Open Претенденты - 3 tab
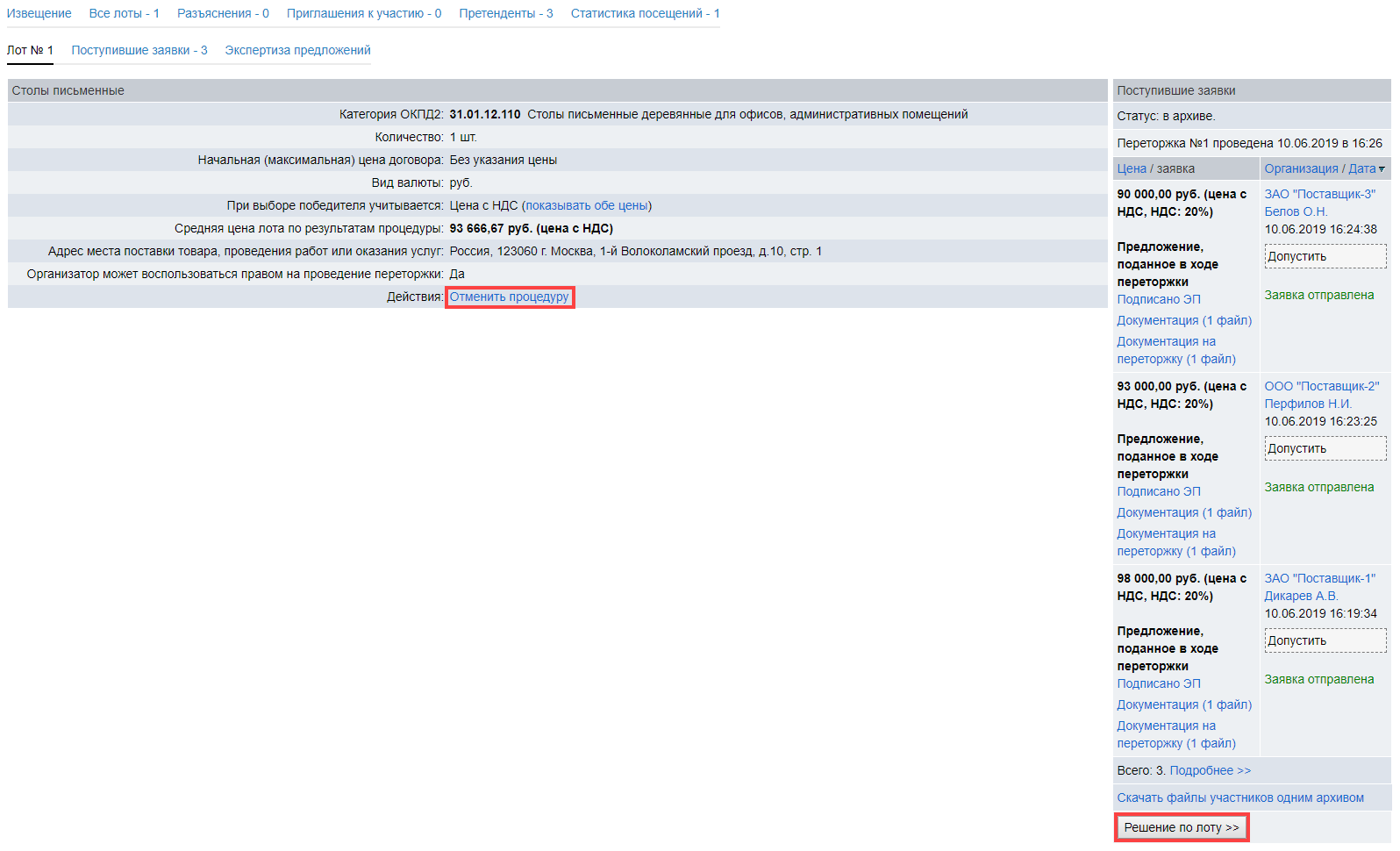The image size is (1400, 851). click(505, 13)
